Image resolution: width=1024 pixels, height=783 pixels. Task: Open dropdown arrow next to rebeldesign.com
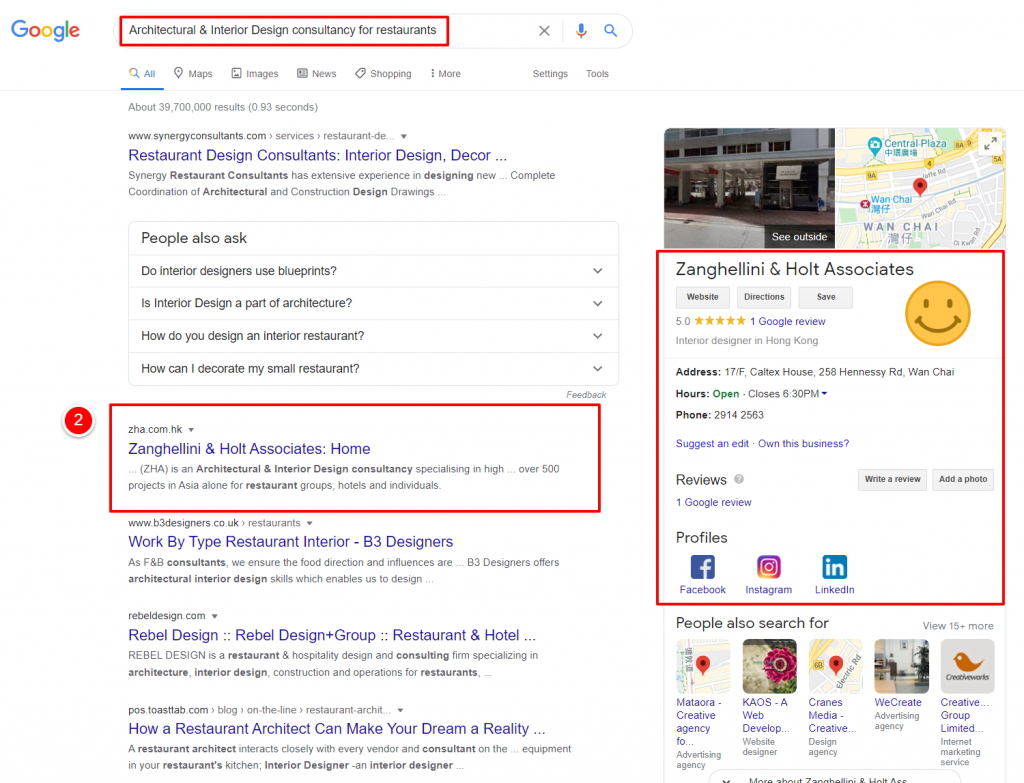pyautogui.click(x=214, y=616)
